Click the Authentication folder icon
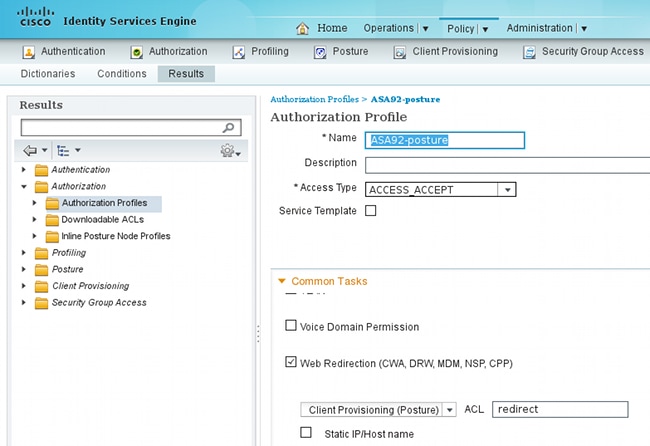Viewport: 650px width, 446px height. coord(41,170)
